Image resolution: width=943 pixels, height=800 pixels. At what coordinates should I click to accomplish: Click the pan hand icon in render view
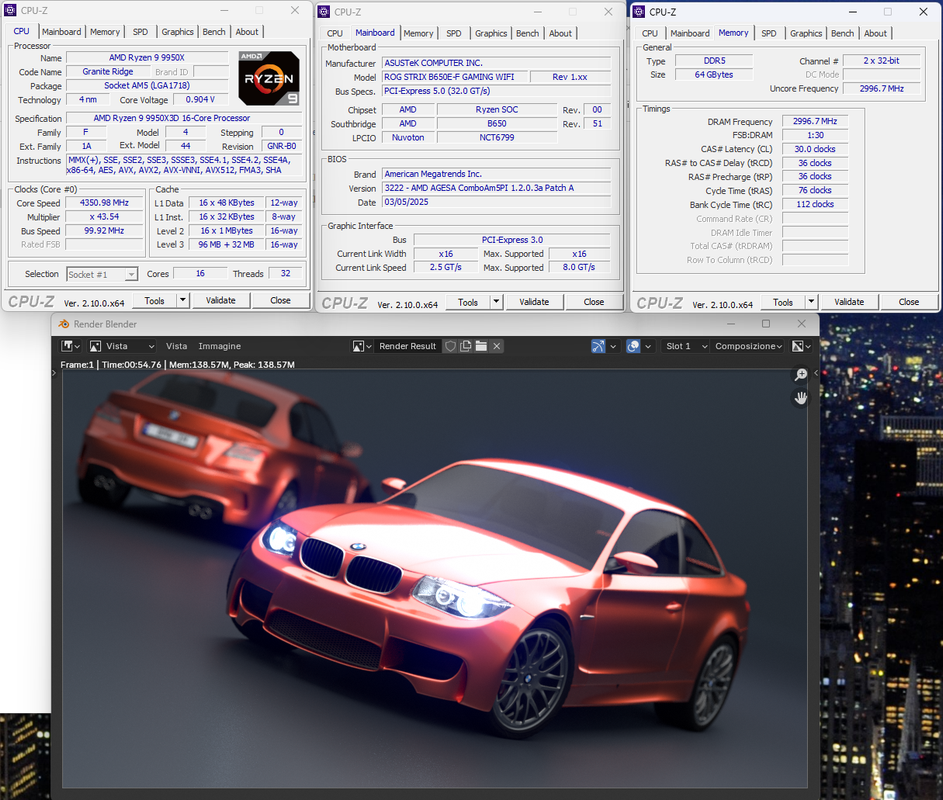800,398
